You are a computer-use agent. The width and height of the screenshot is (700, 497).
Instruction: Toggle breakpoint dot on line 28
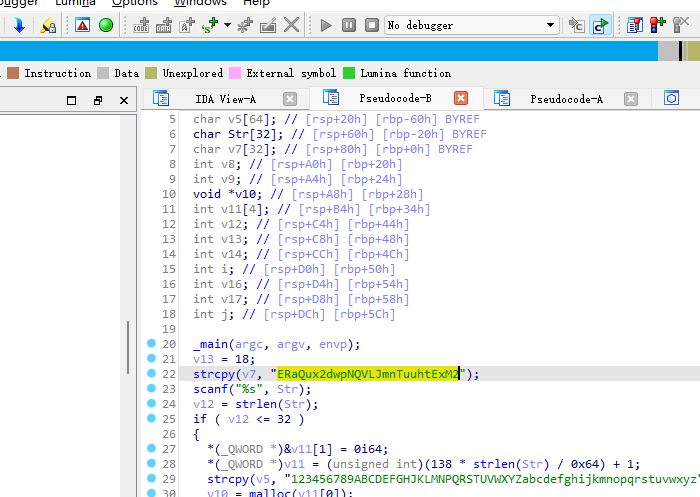click(x=151, y=463)
